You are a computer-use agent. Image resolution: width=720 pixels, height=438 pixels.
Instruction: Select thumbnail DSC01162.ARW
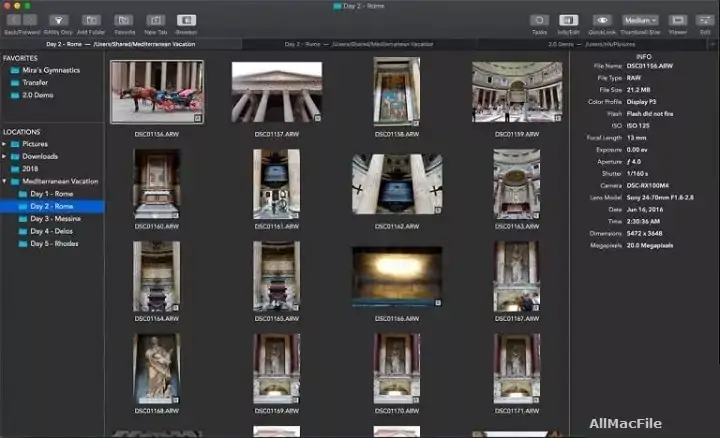pos(397,184)
